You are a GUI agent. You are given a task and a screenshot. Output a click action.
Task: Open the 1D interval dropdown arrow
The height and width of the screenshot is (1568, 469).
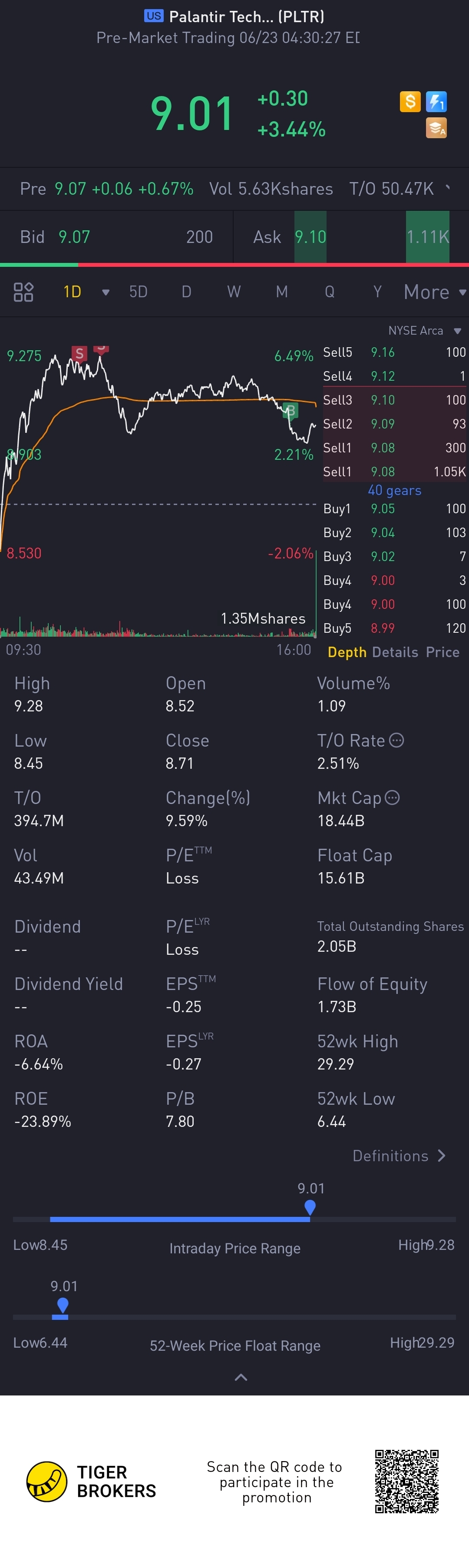(106, 292)
